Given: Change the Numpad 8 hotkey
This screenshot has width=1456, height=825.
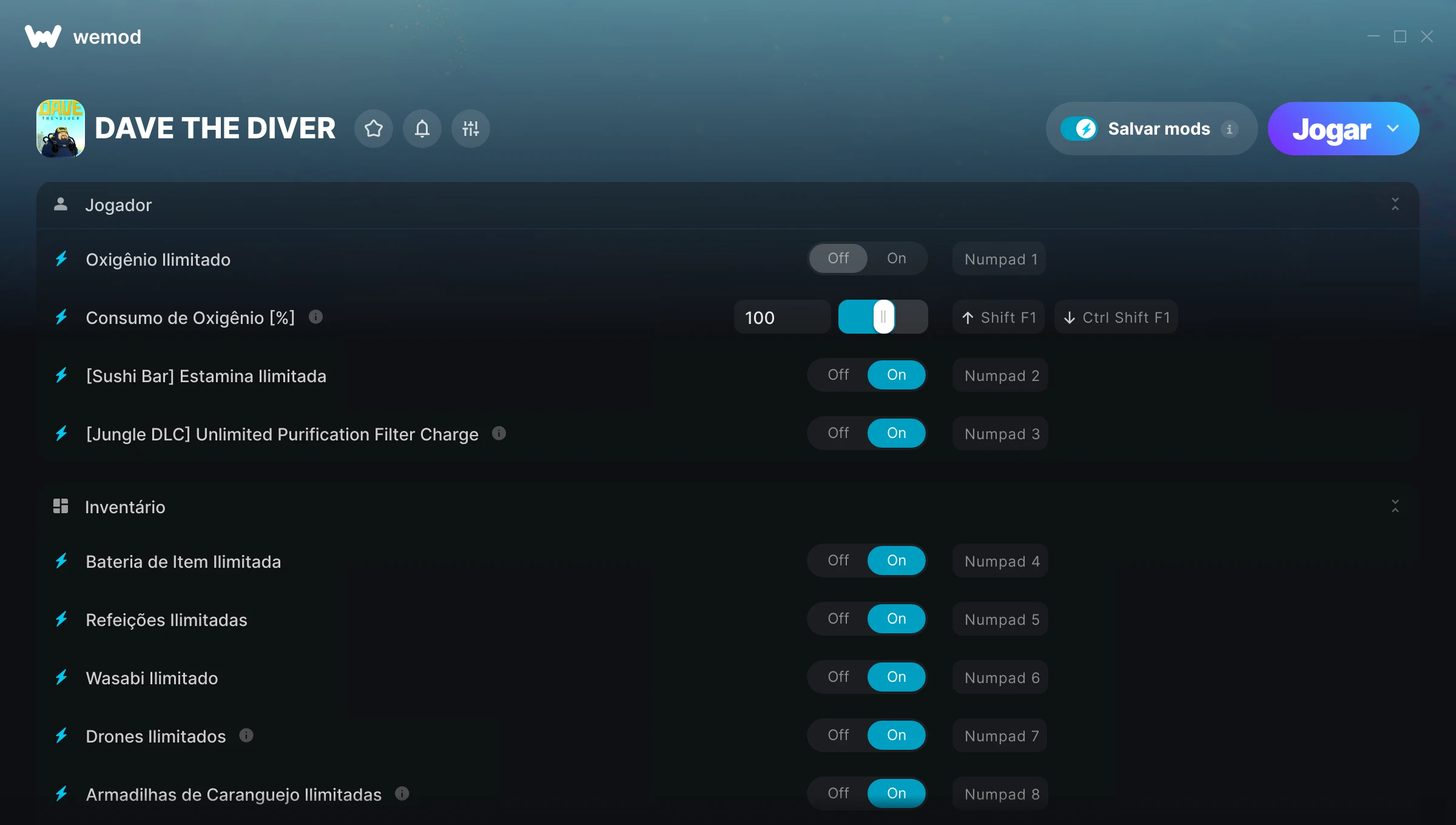Looking at the screenshot, I should coord(1000,794).
